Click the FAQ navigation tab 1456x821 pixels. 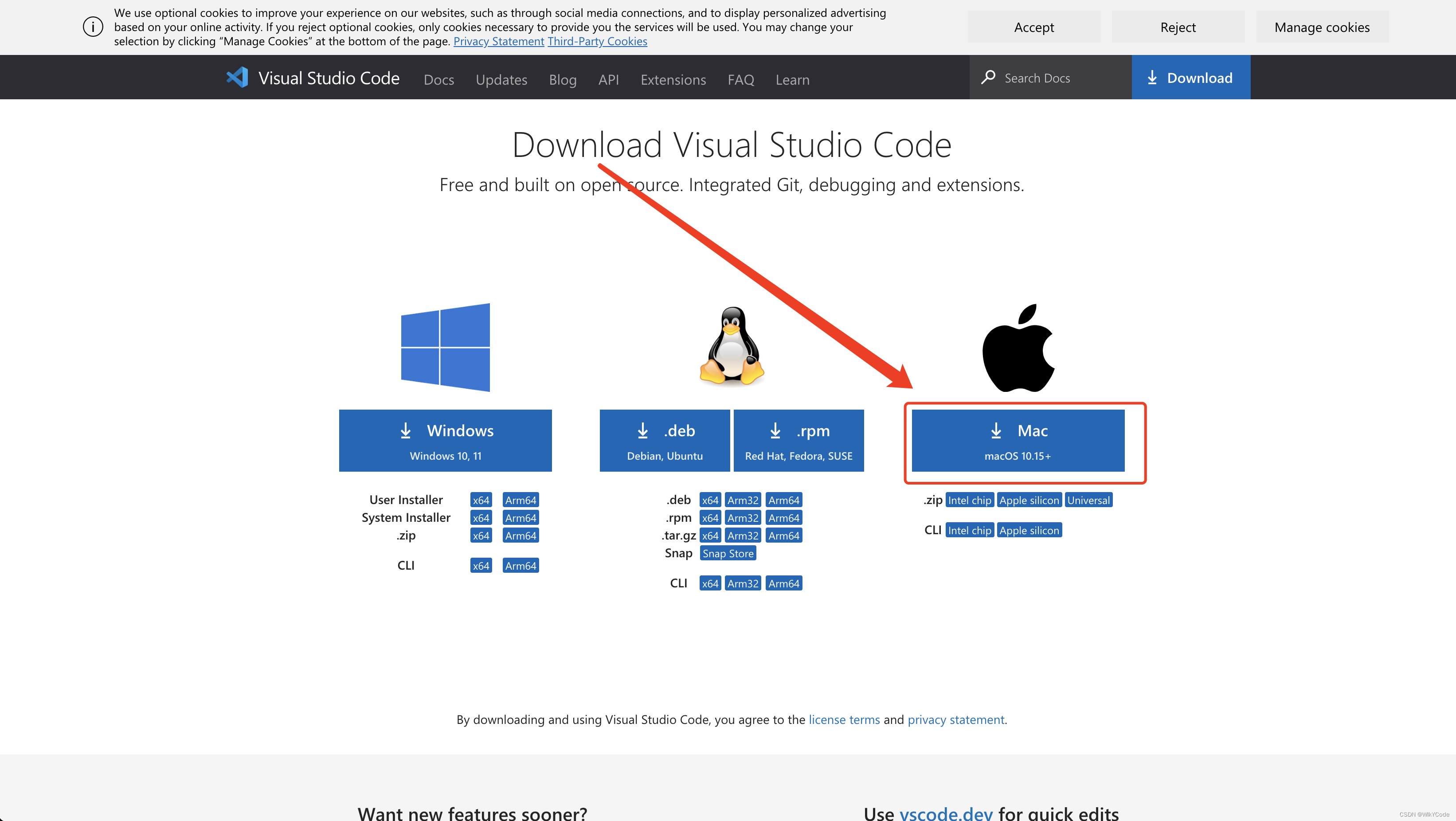tap(740, 79)
